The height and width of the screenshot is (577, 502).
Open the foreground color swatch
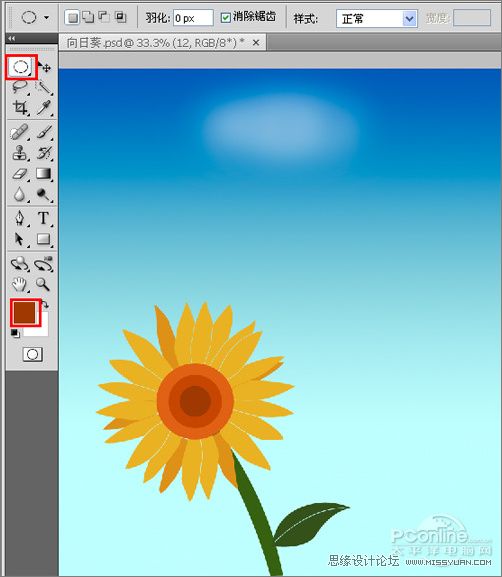point(25,312)
